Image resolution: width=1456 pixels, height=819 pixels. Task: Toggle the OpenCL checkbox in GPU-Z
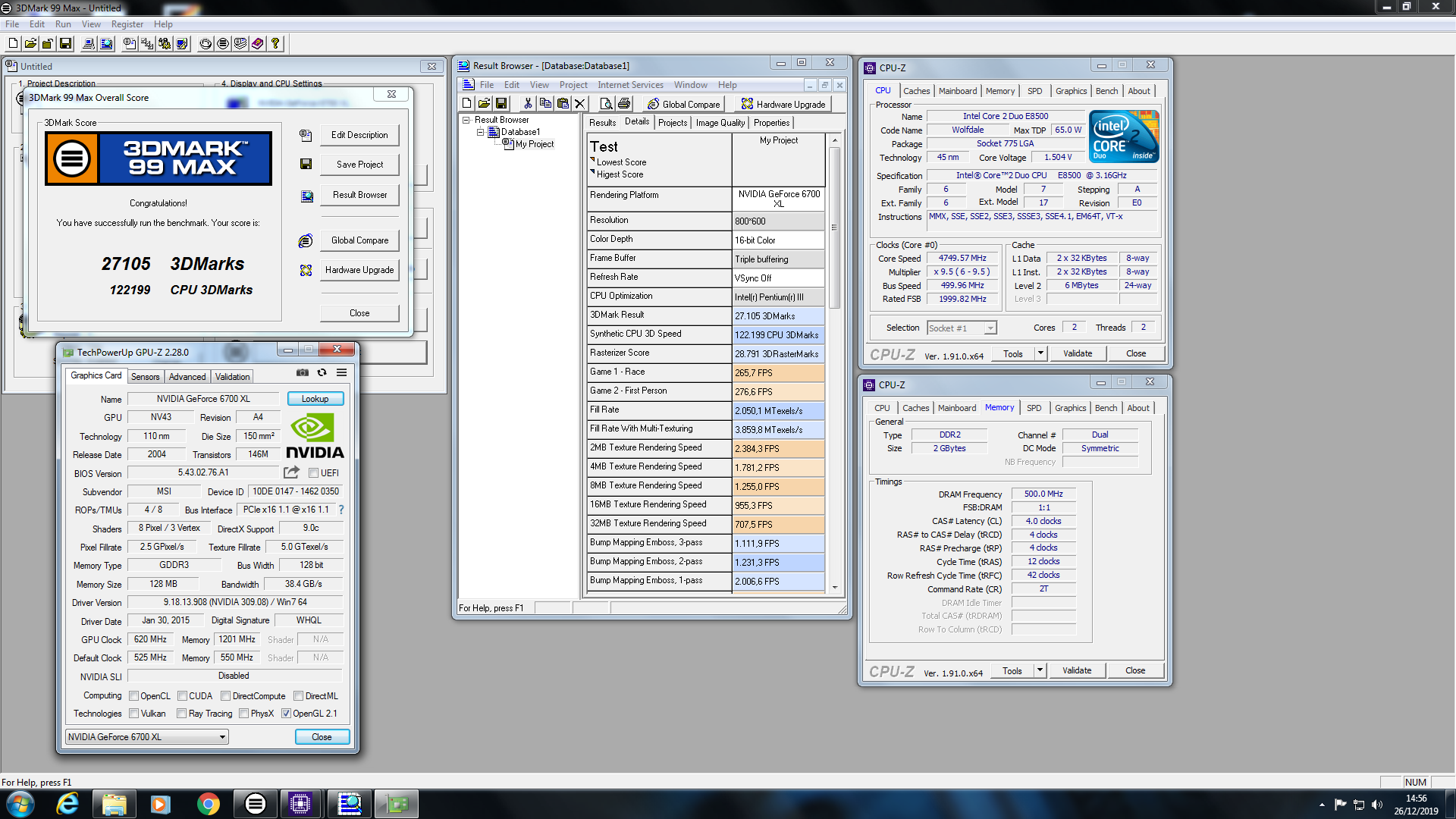pyautogui.click(x=133, y=696)
